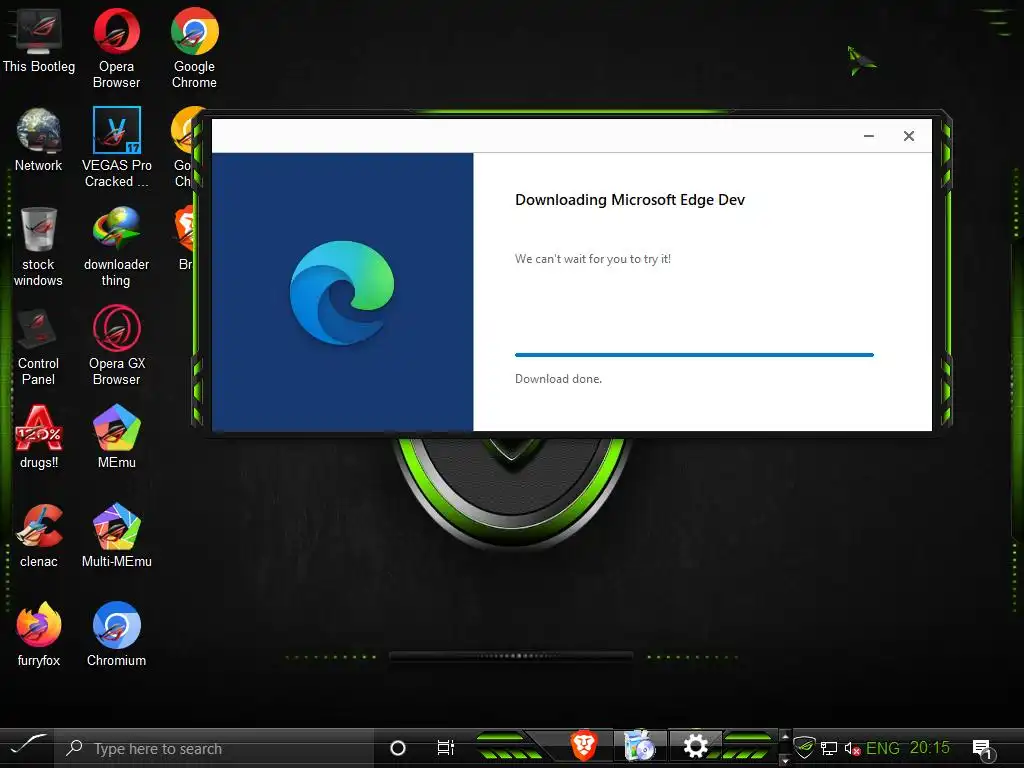Minimize the Edge Dev installer window
Image resolution: width=1024 pixels, height=768 pixels.
point(869,136)
